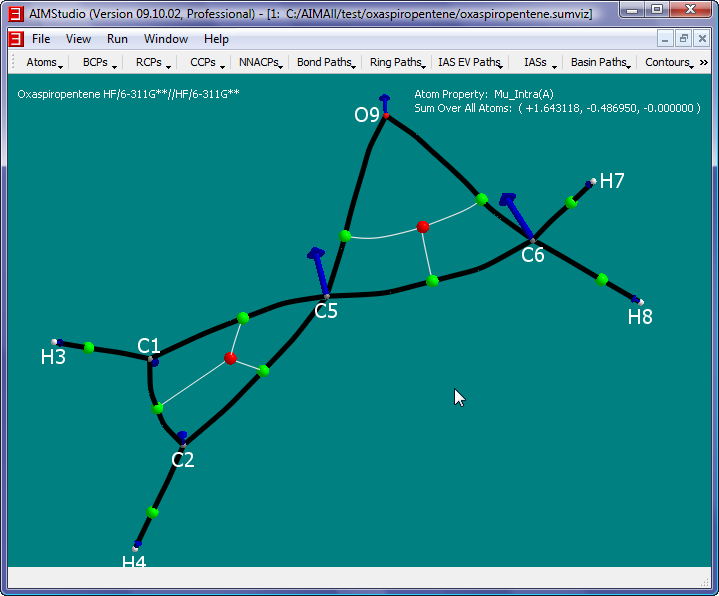Select the O9 oxygen atom
The height and width of the screenshot is (596, 719).
click(386, 117)
